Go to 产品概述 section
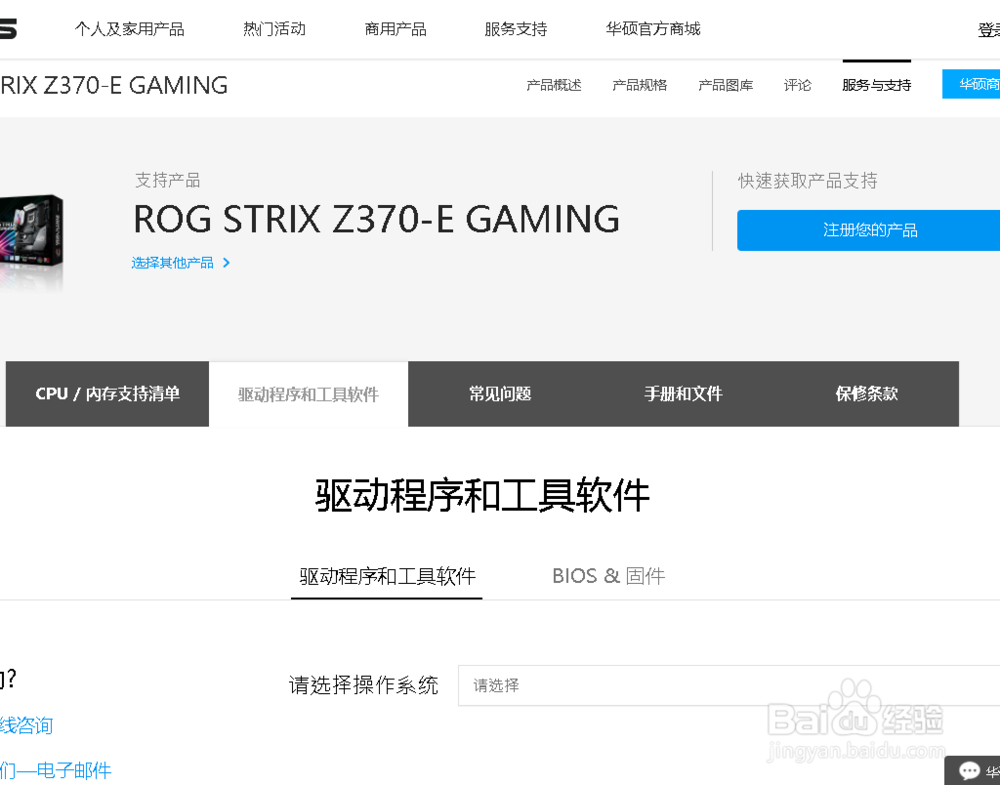The image size is (1000, 785). [554, 85]
